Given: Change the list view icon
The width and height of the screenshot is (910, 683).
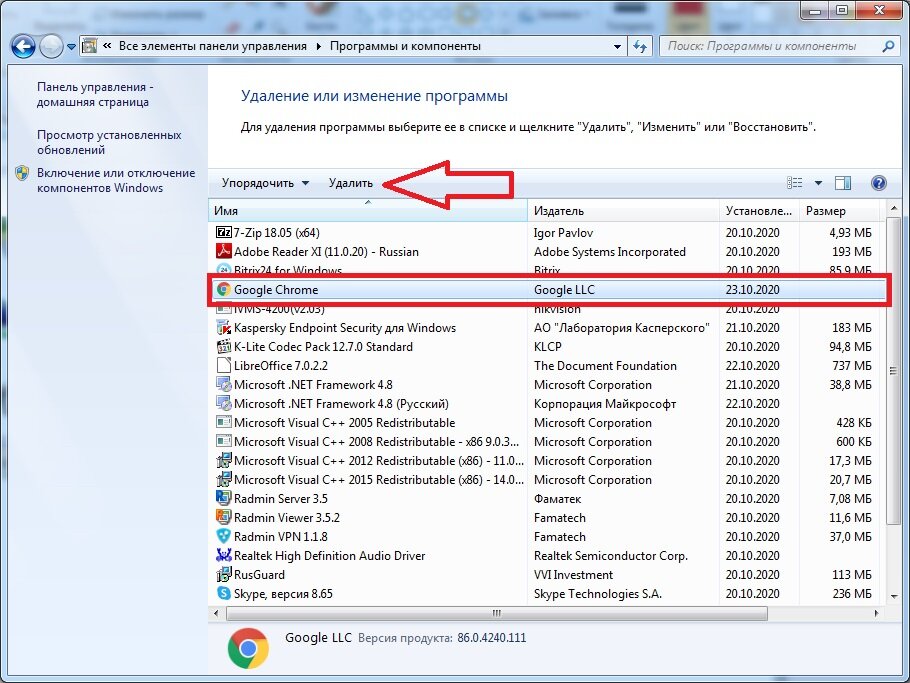Looking at the screenshot, I should pos(795,183).
